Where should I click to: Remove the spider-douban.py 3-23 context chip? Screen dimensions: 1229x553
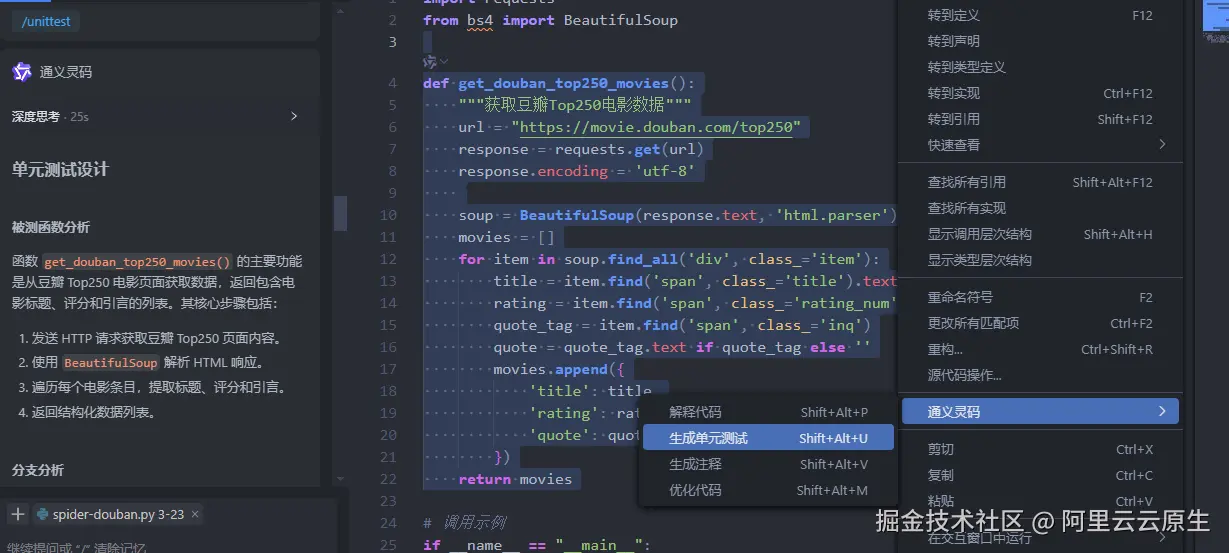(x=195, y=514)
